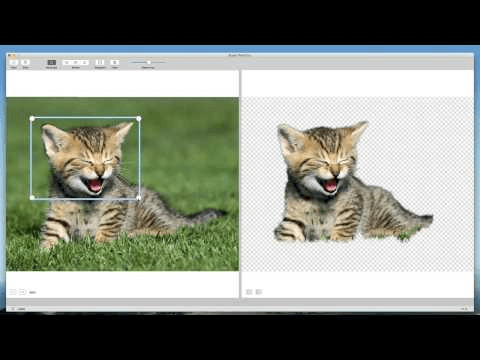Click the top-left handle of the selection rectangle
Image resolution: width=480 pixels, height=360 pixels.
pyautogui.click(x=32, y=118)
